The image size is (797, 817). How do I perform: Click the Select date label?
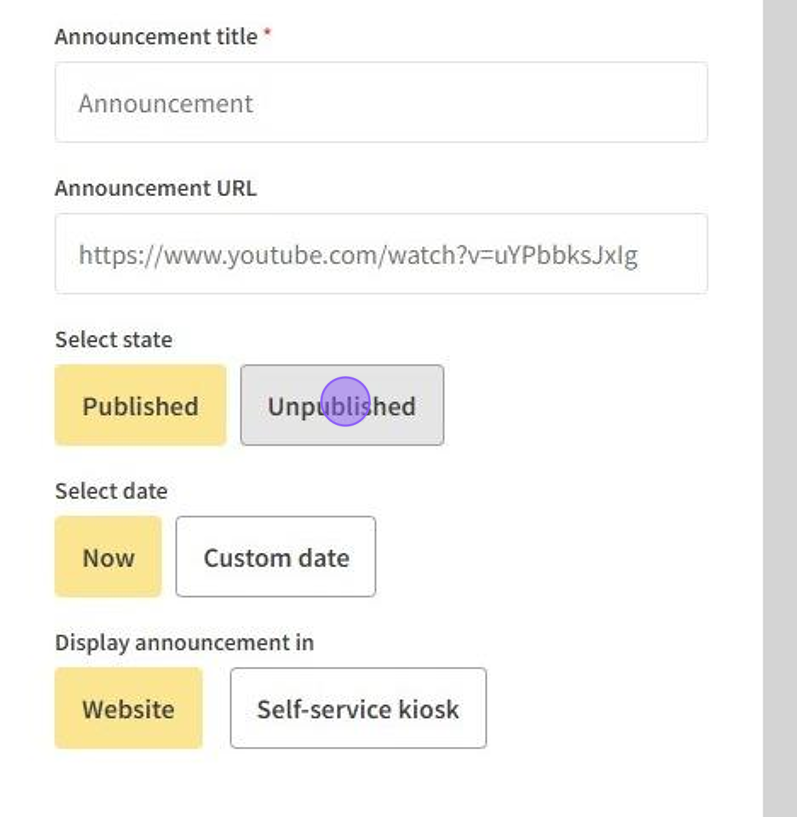(111, 491)
